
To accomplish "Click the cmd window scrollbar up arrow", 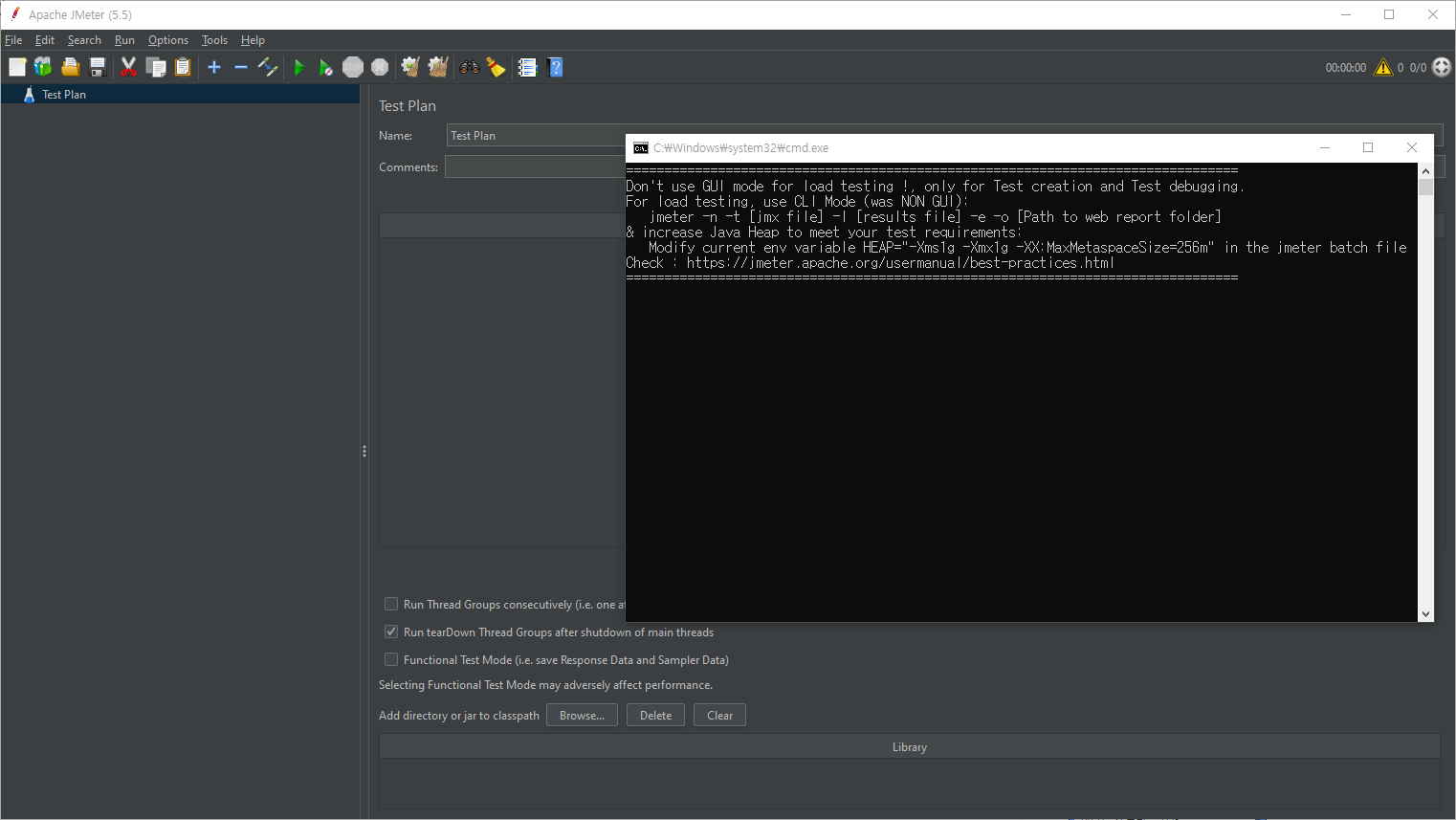I will pos(1425,170).
